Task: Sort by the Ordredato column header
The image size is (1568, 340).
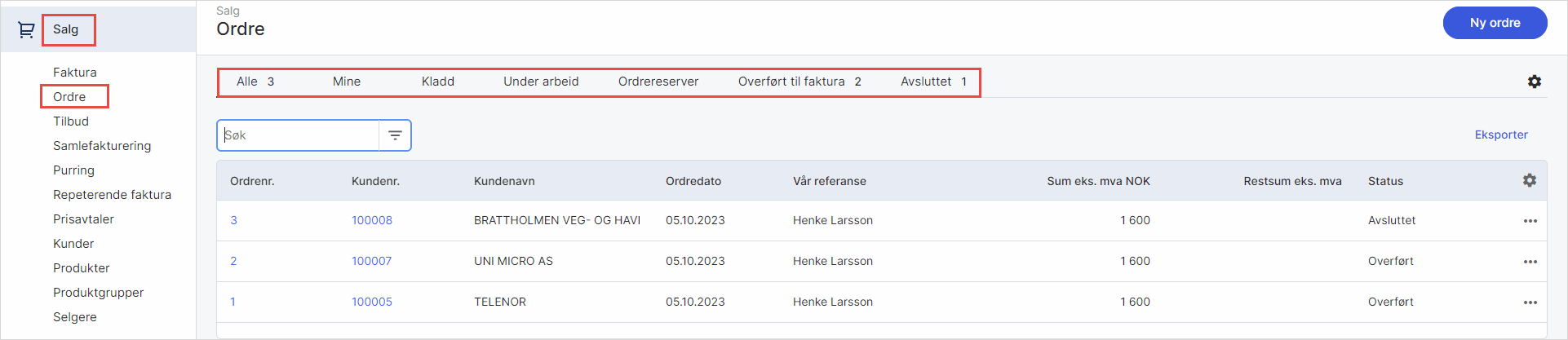Action: [693, 181]
